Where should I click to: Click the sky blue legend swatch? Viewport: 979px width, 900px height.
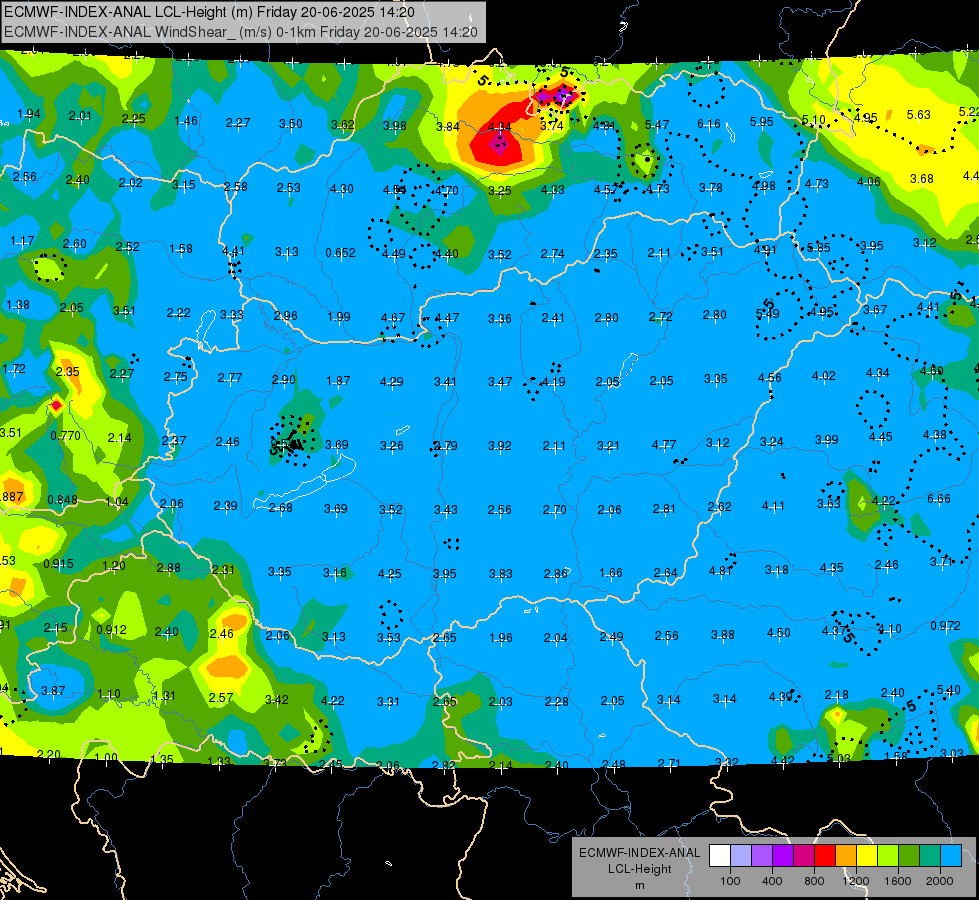click(x=951, y=856)
